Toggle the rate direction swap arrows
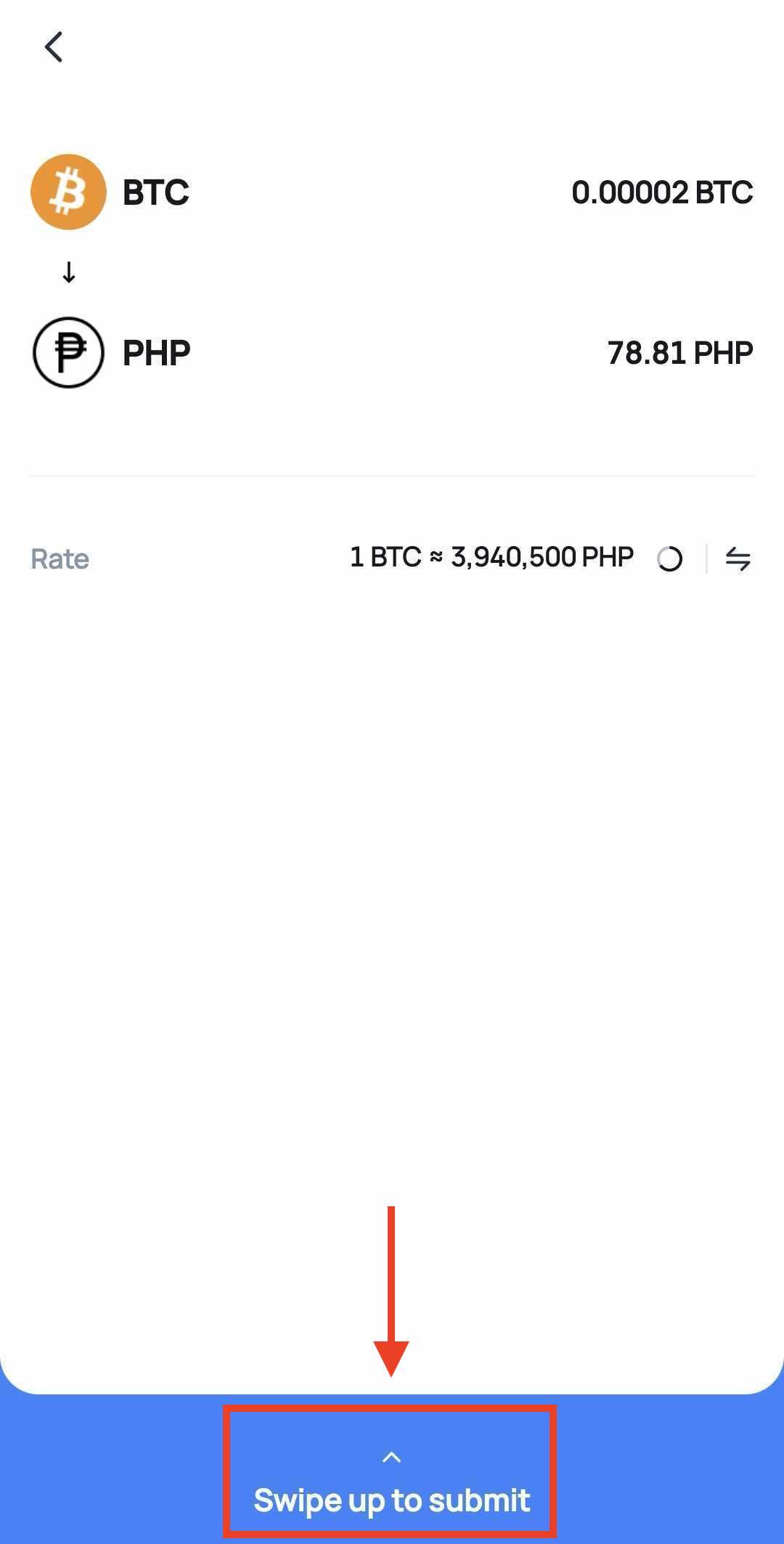The width and height of the screenshot is (784, 1544). (738, 558)
